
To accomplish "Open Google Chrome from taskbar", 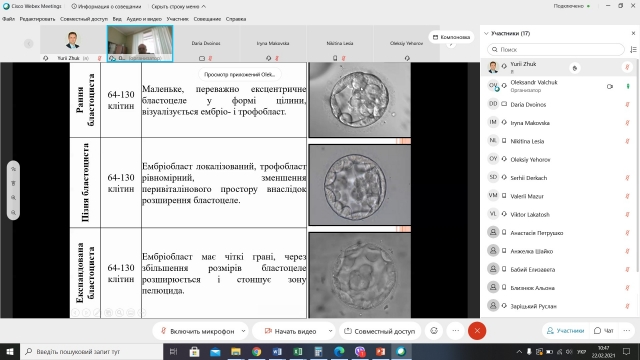I will tap(256, 351).
